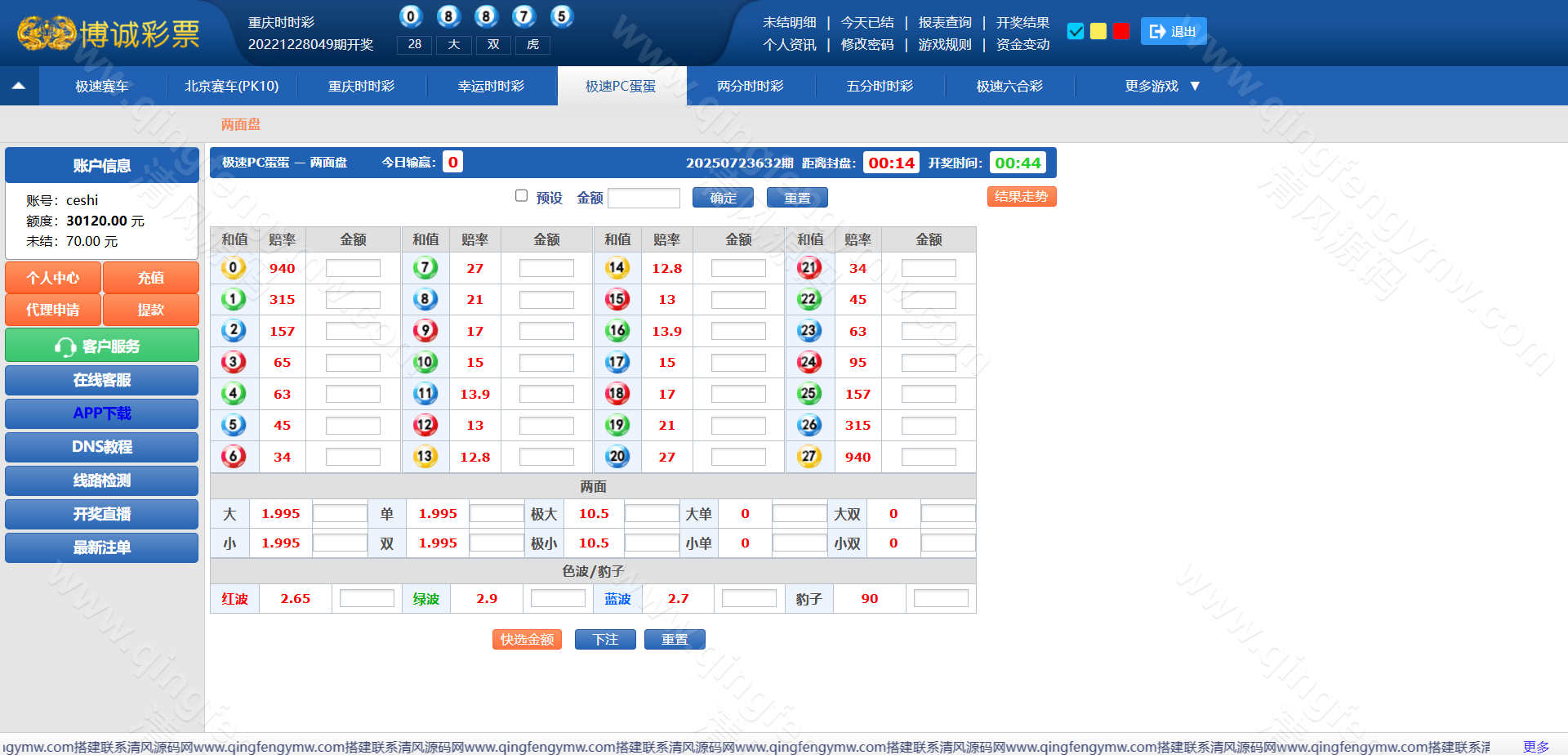Switch to the 重庆时时彩 game tab

point(361,86)
